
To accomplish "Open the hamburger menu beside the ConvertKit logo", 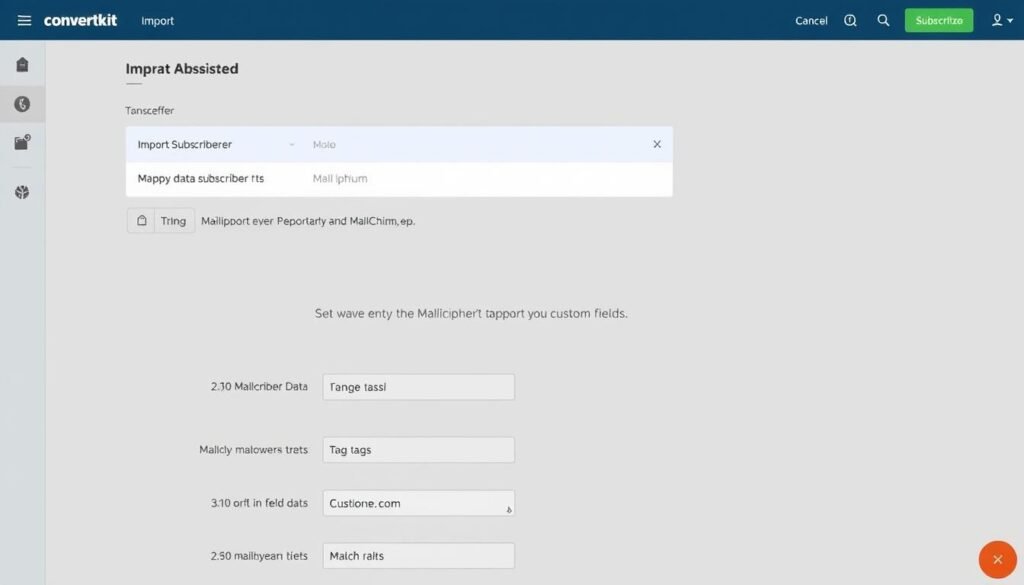I will pos(23,20).
